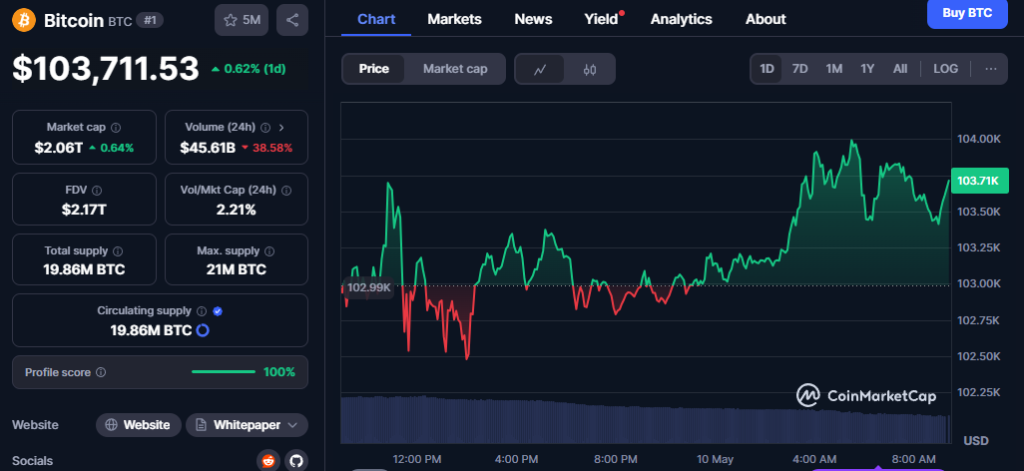Click the USD currency label
This screenshot has height=471, width=1024.
(976, 441)
